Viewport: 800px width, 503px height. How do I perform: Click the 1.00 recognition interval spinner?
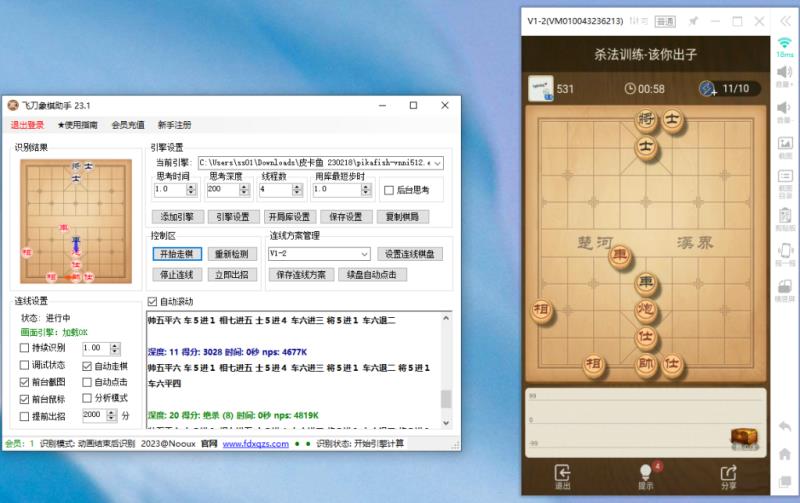pos(115,348)
